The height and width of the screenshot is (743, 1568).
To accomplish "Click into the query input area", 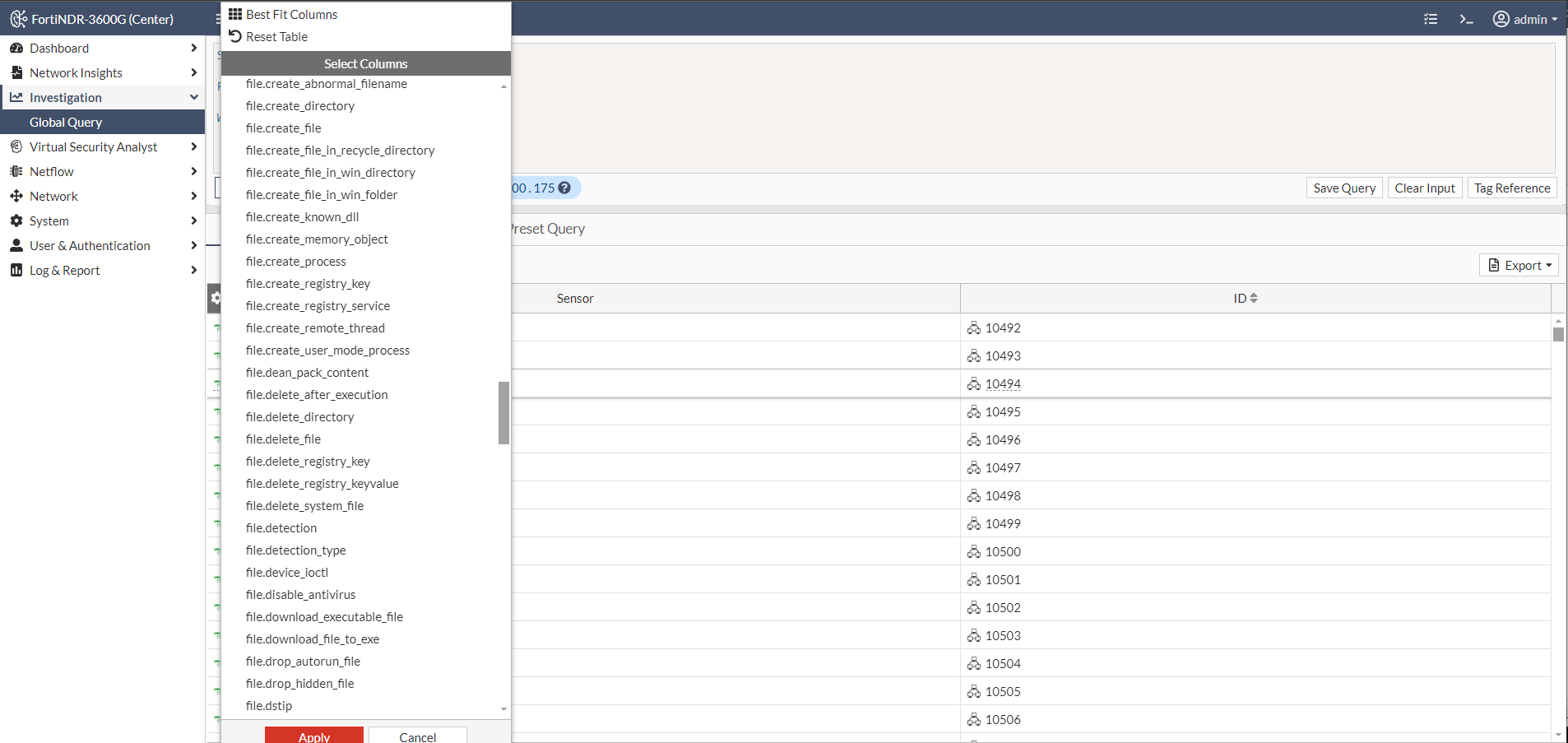I will pyautogui.click(x=1032, y=107).
